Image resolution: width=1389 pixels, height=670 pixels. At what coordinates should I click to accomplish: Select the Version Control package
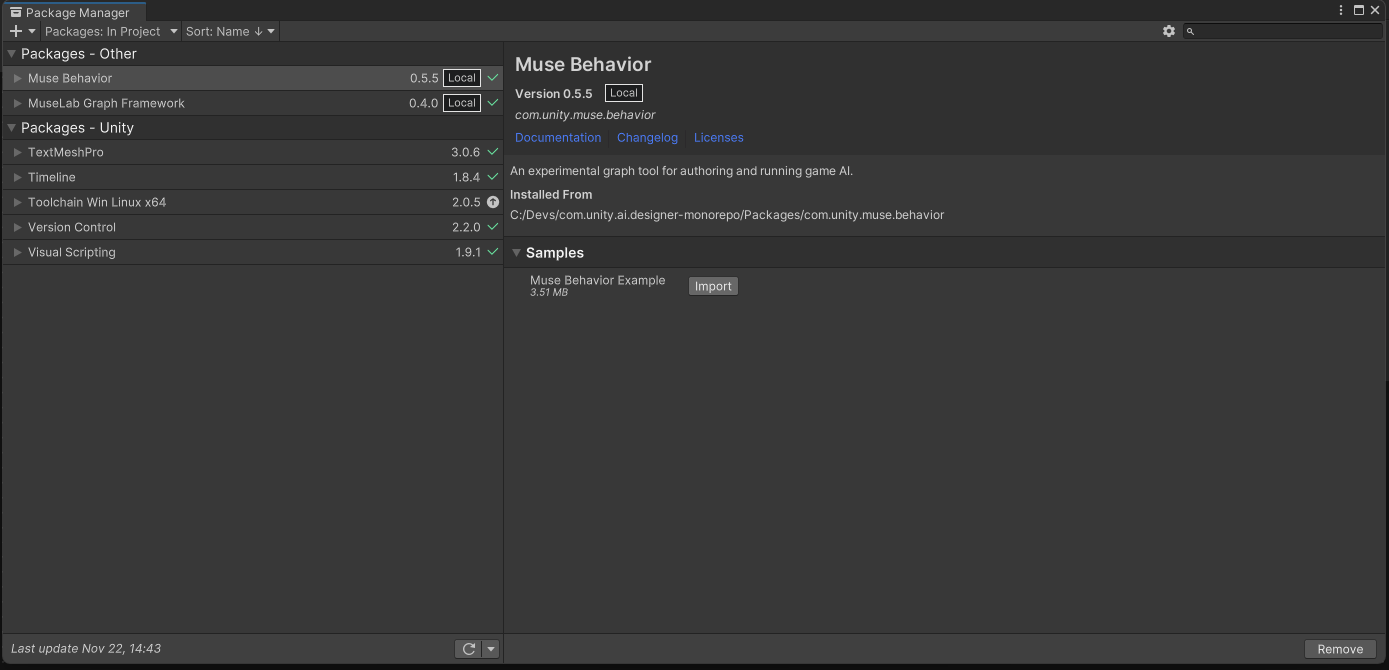point(252,227)
